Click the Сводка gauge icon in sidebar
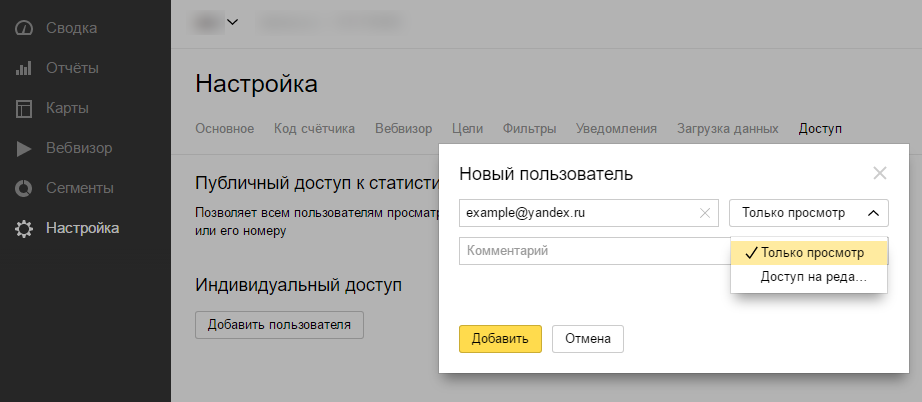The image size is (922, 402). pos(25,28)
